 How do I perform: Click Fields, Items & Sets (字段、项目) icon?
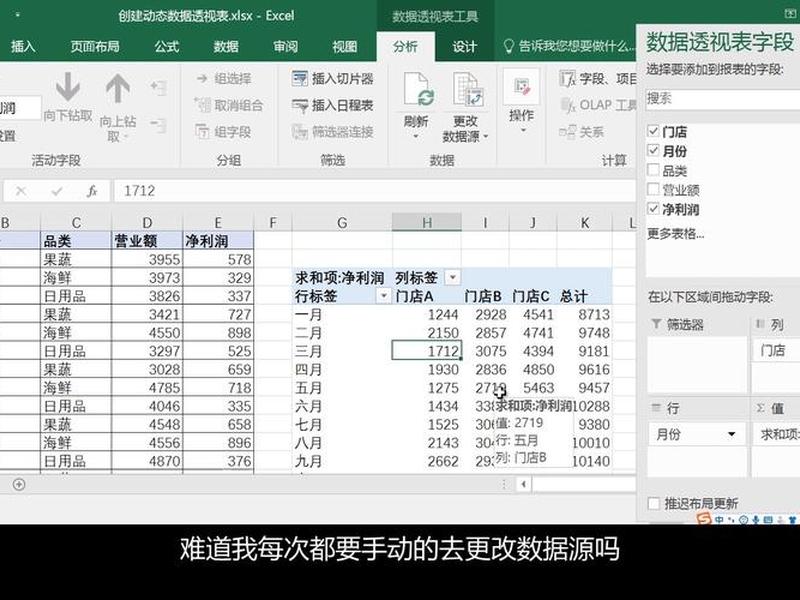(x=567, y=79)
